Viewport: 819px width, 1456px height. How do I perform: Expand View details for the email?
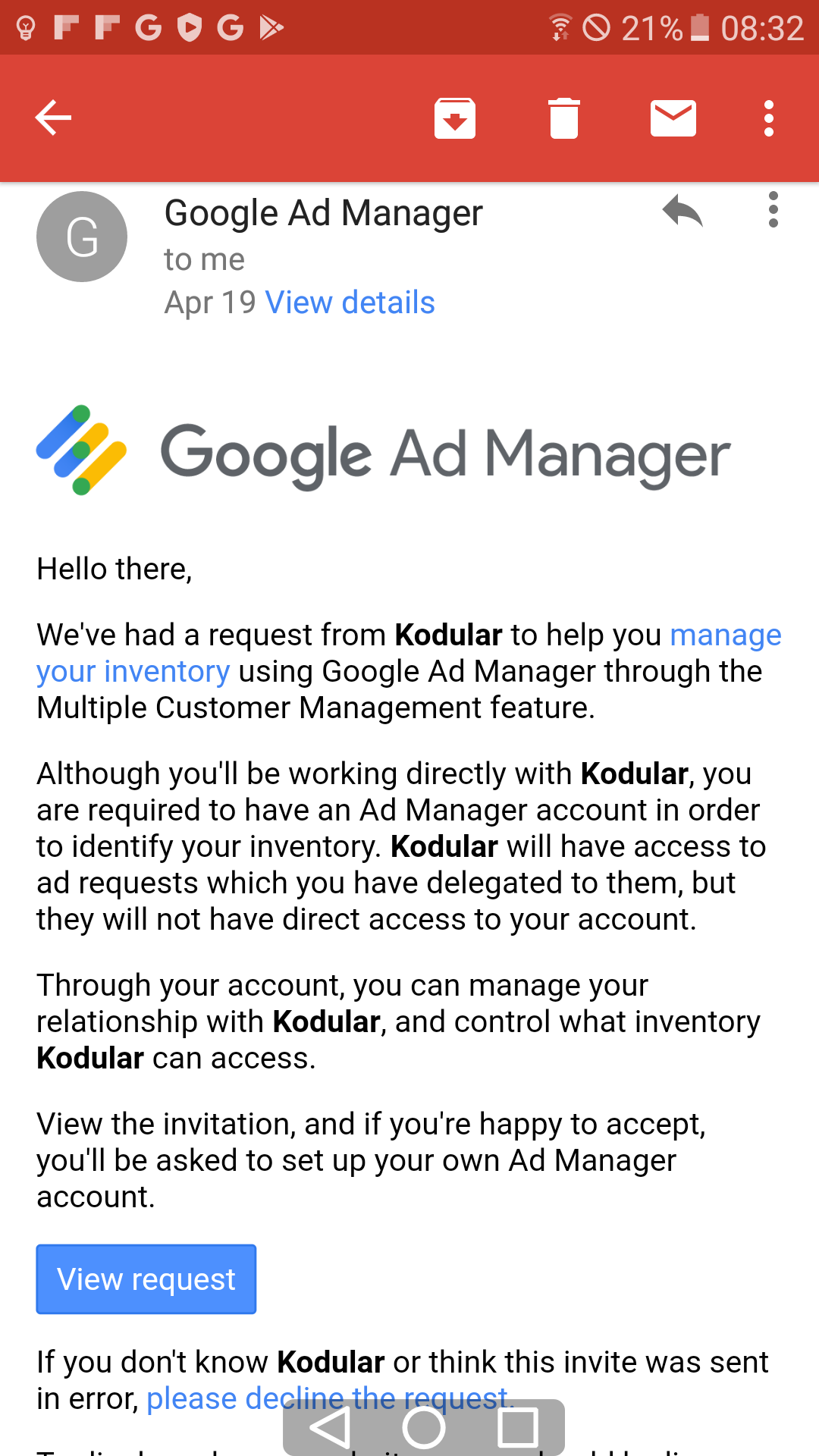click(x=350, y=303)
